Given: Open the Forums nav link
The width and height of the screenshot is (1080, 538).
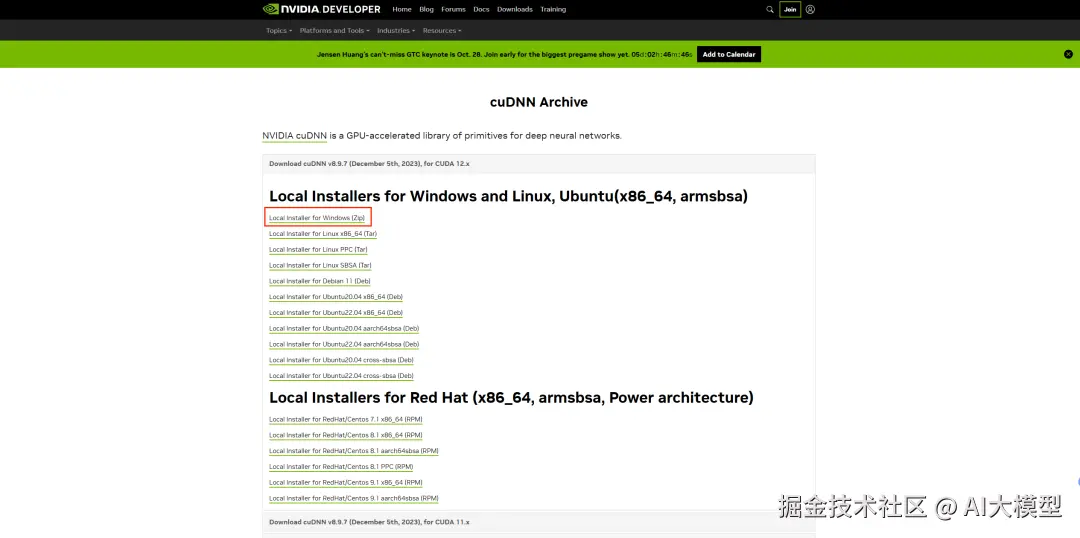Looking at the screenshot, I should click(x=453, y=10).
